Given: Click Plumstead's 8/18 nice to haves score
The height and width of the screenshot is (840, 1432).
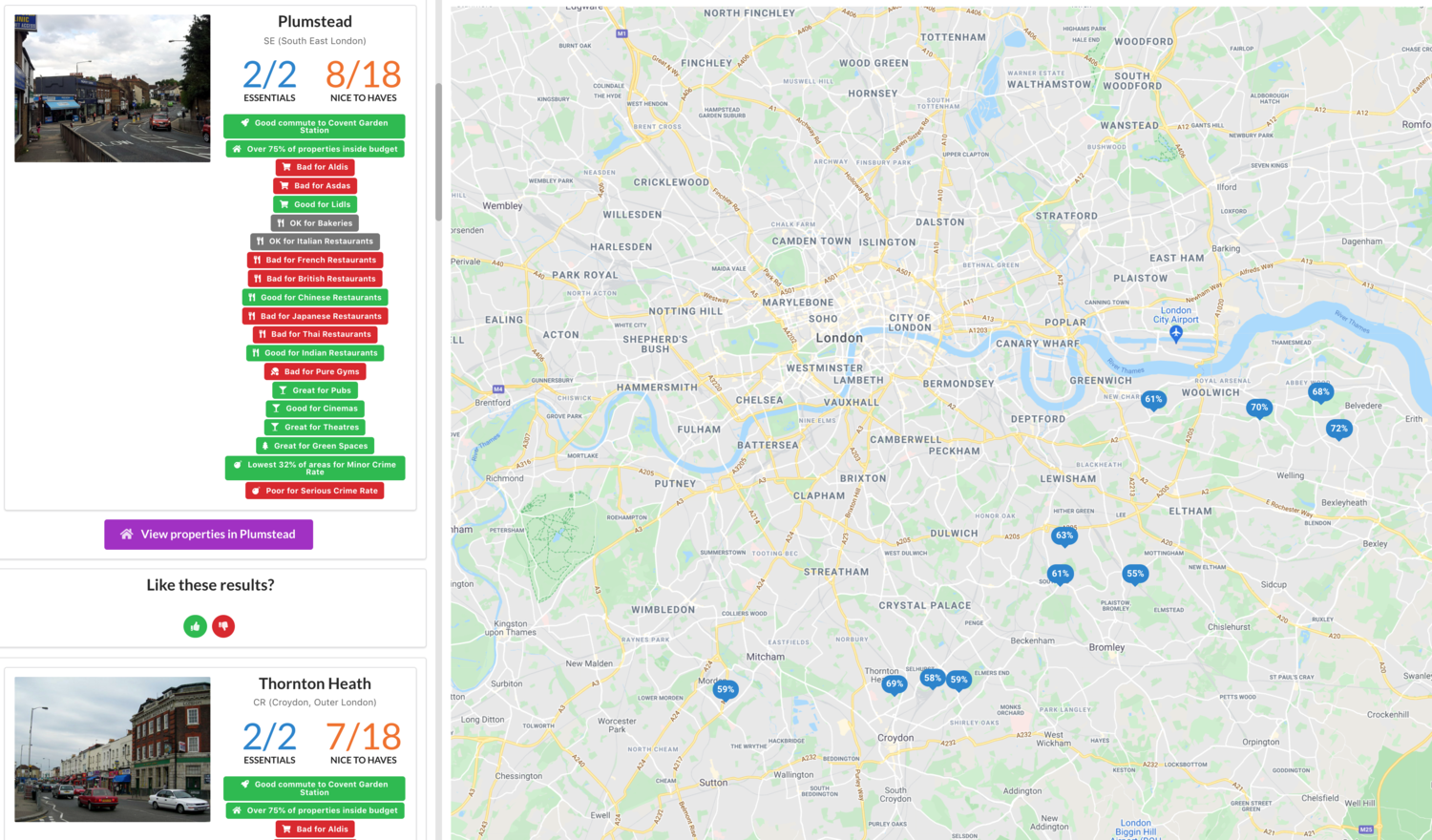Looking at the screenshot, I should point(363,74).
